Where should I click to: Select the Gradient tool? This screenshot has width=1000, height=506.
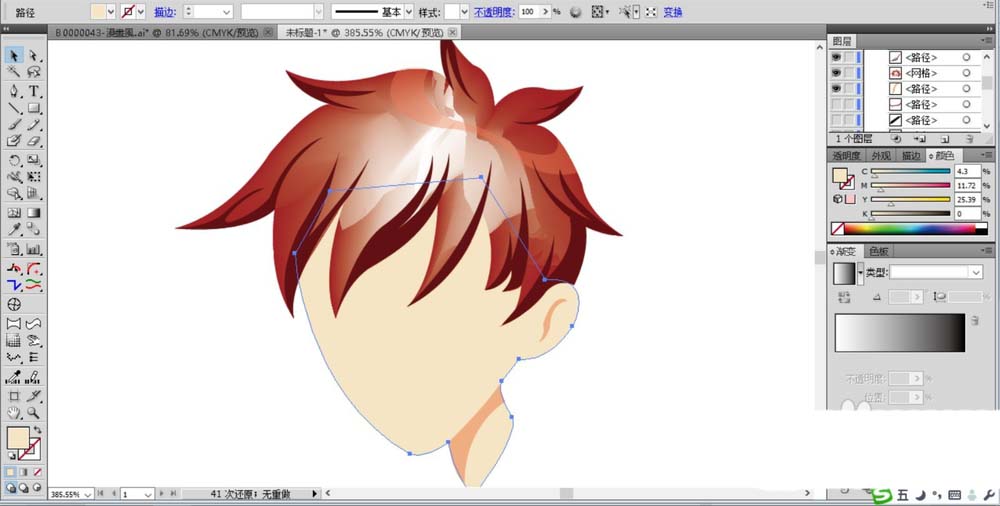[x=33, y=212]
